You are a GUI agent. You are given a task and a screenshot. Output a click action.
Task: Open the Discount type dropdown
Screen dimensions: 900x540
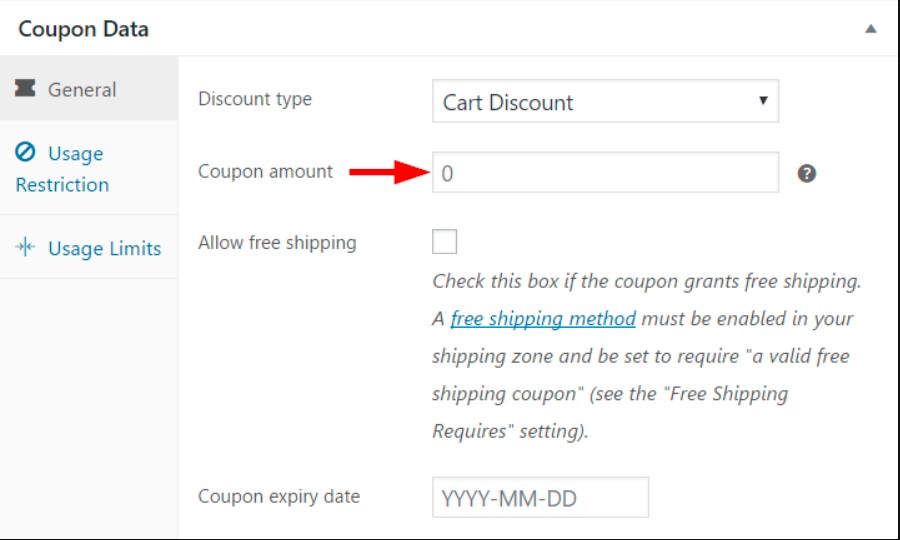click(x=604, y=102)
